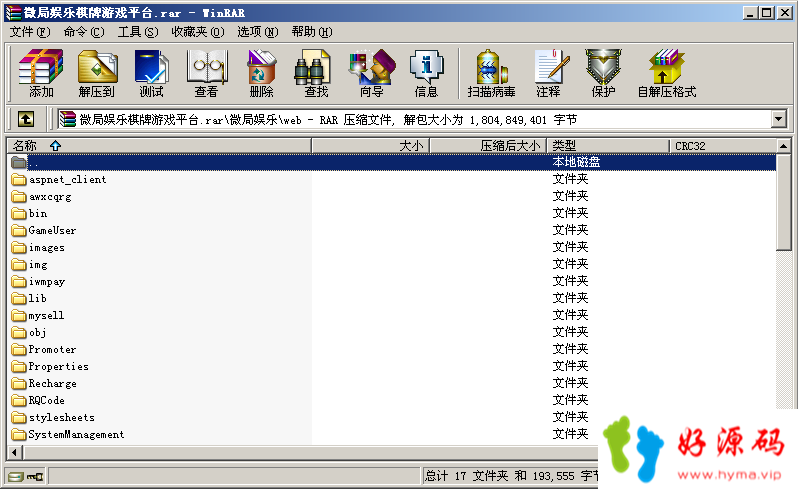
Task: Go up one level with arrow button
Action: click(x=26, y=120)
